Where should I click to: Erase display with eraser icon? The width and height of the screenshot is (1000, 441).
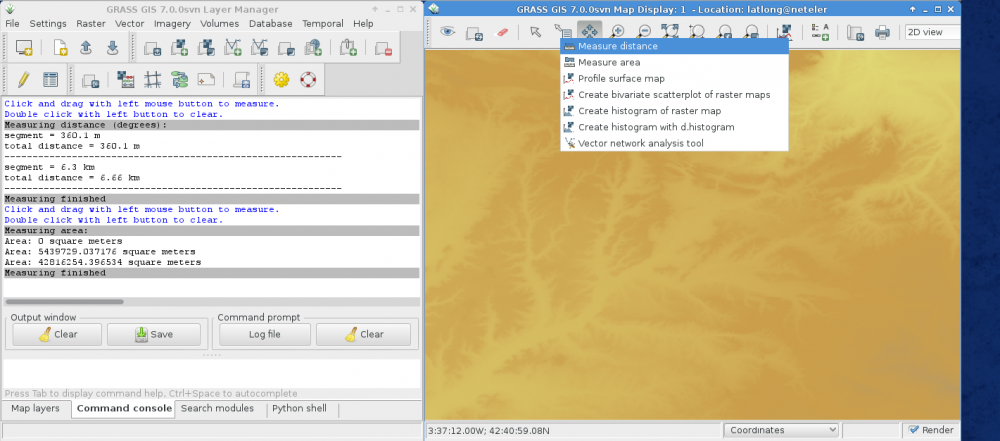502,31
